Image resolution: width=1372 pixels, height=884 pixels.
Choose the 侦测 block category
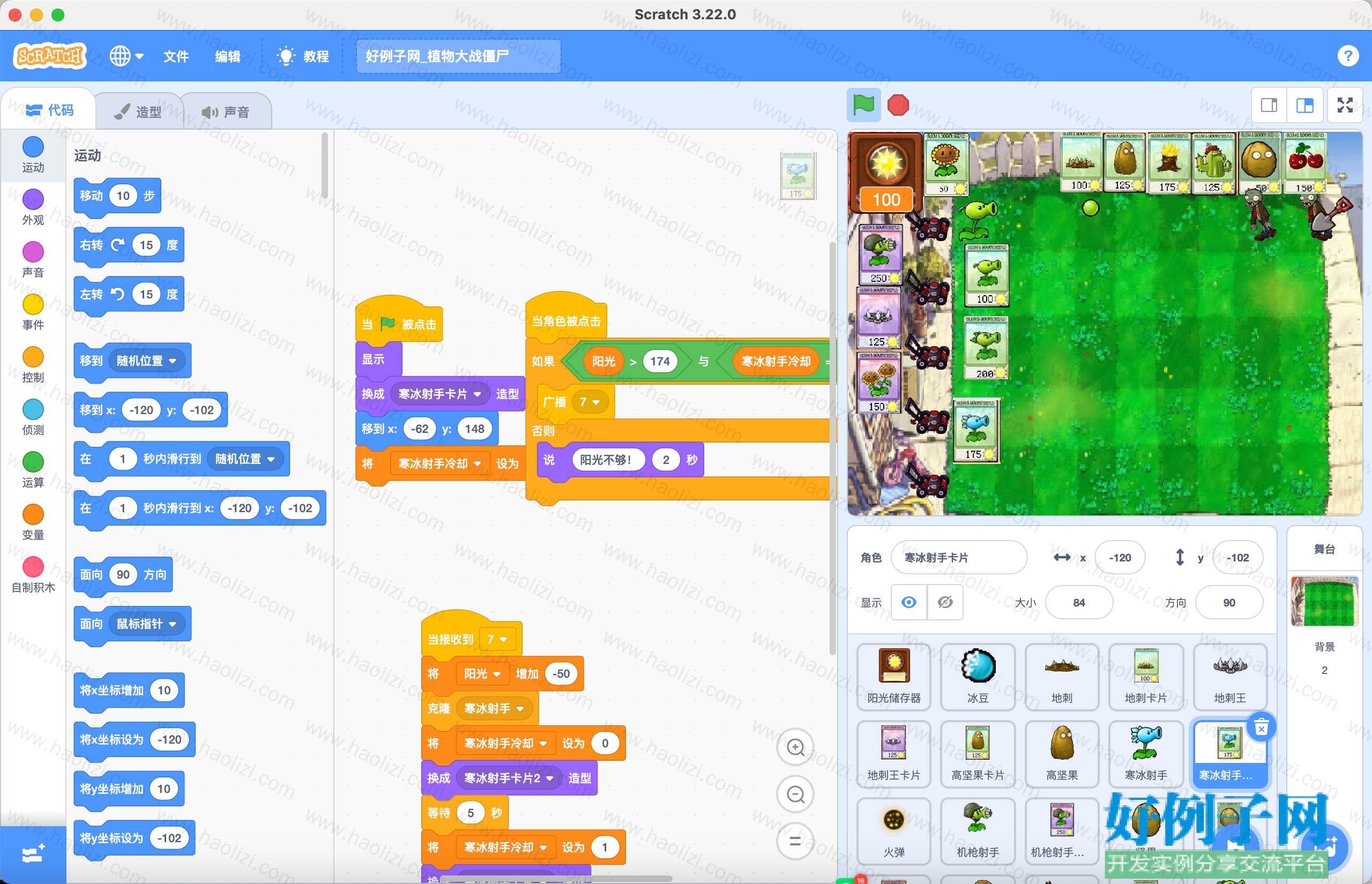[x=33, y=417]
